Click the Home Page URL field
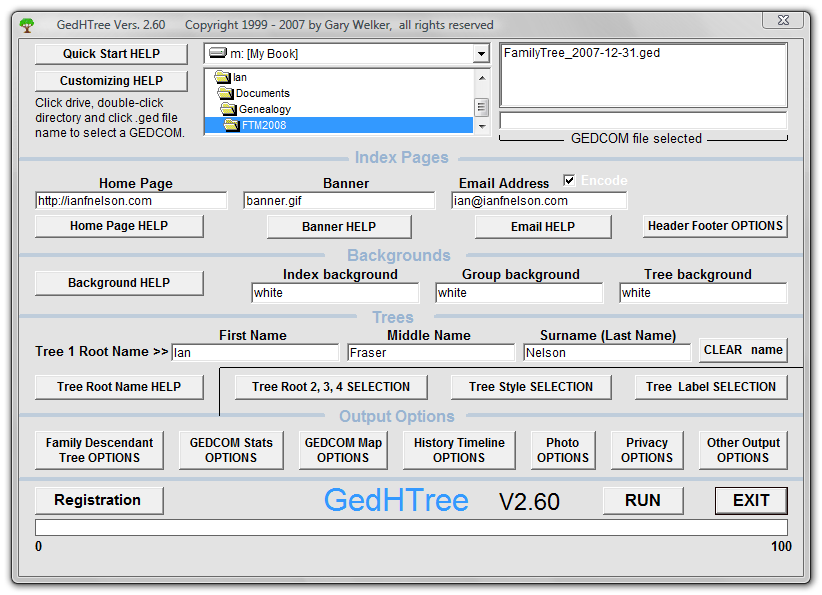The image size is (822, 595). [131, 201]
